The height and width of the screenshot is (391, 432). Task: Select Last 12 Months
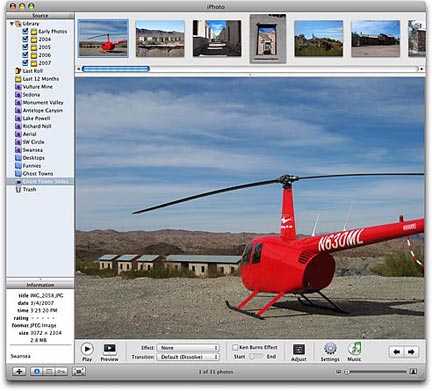pyautogui.click(x=41, y=79)
